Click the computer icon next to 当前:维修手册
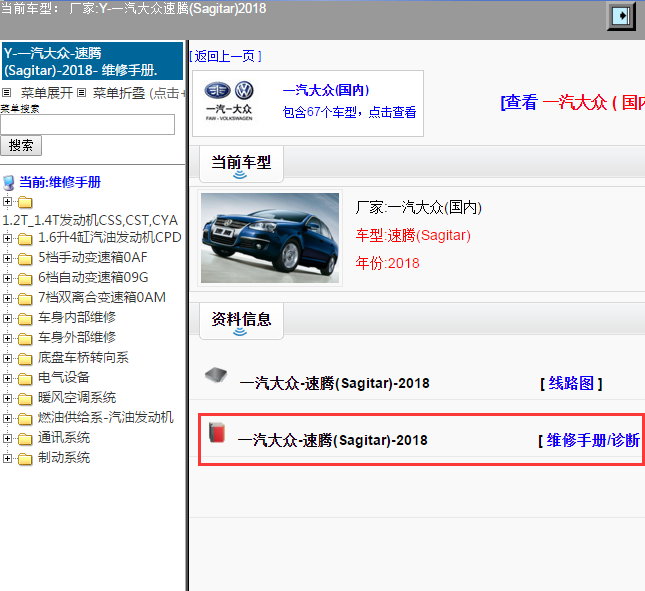This screenshot has height=591, width=645. 9,183
